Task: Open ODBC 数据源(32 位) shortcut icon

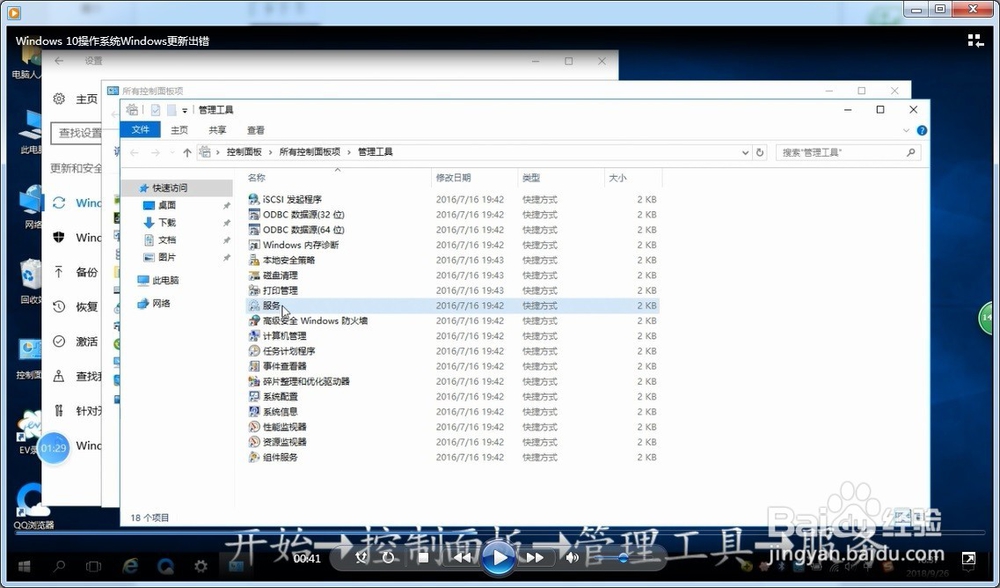Action: click(x=254, y=215)
